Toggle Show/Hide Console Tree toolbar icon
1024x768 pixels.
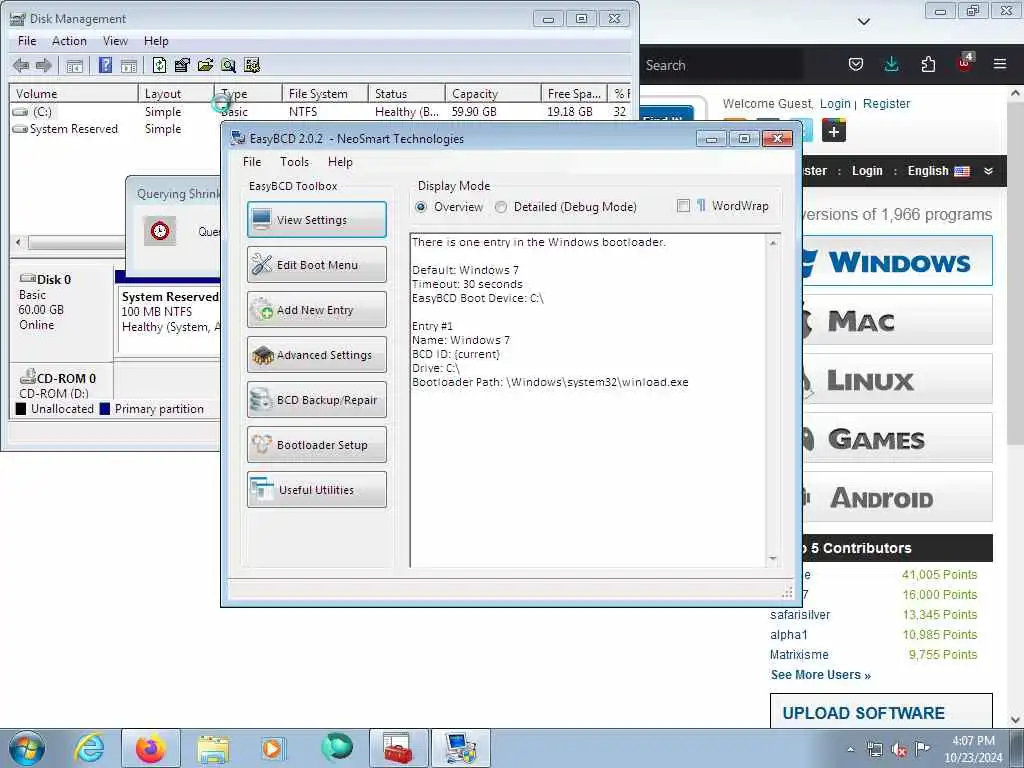[74, 65]
